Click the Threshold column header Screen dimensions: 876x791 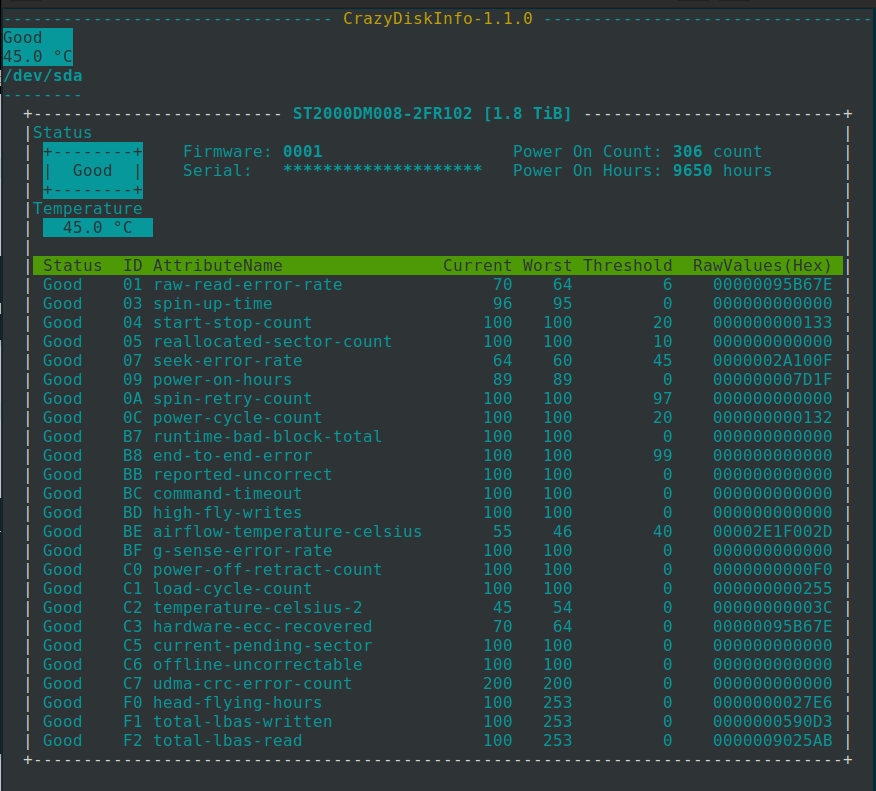click(627, 265)
